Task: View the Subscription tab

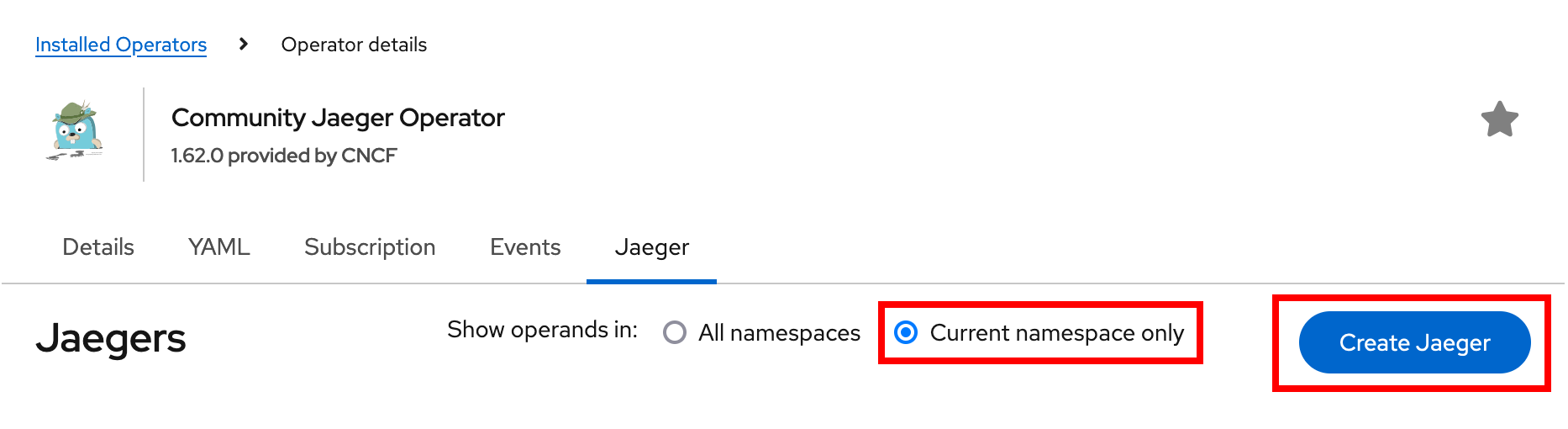Action: click(370, 247)
